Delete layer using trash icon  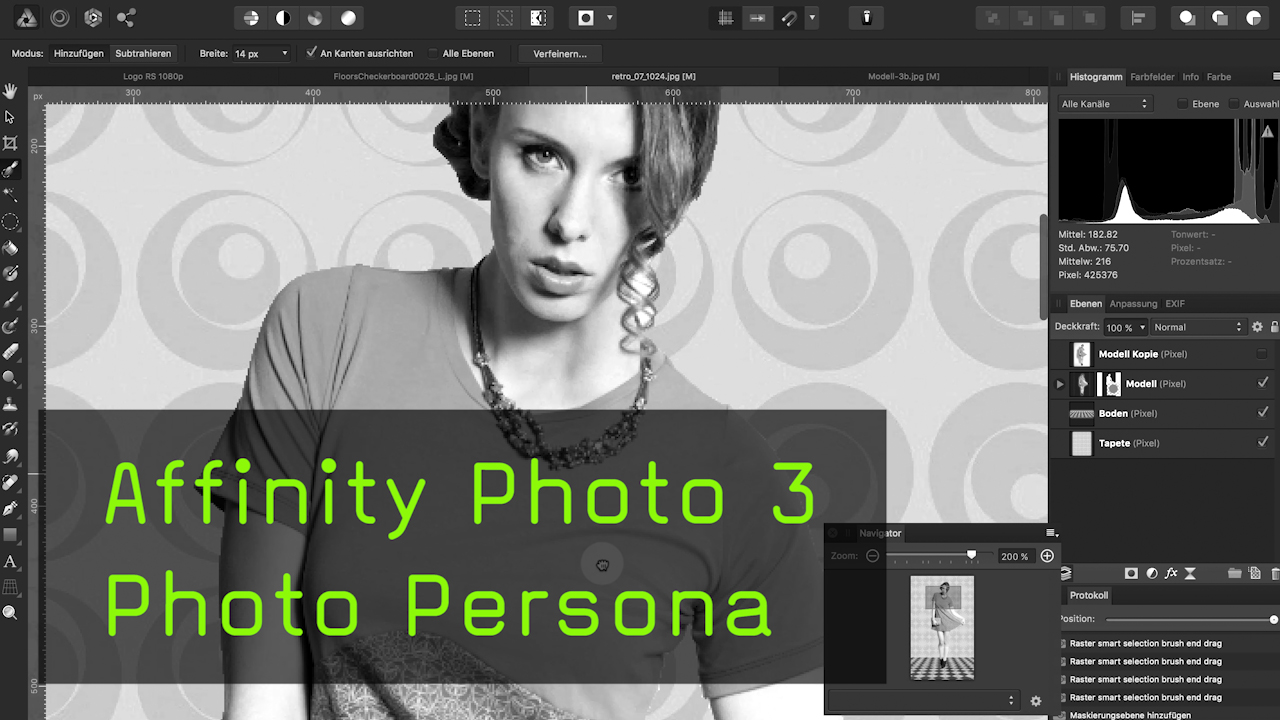click(1275, 574)
